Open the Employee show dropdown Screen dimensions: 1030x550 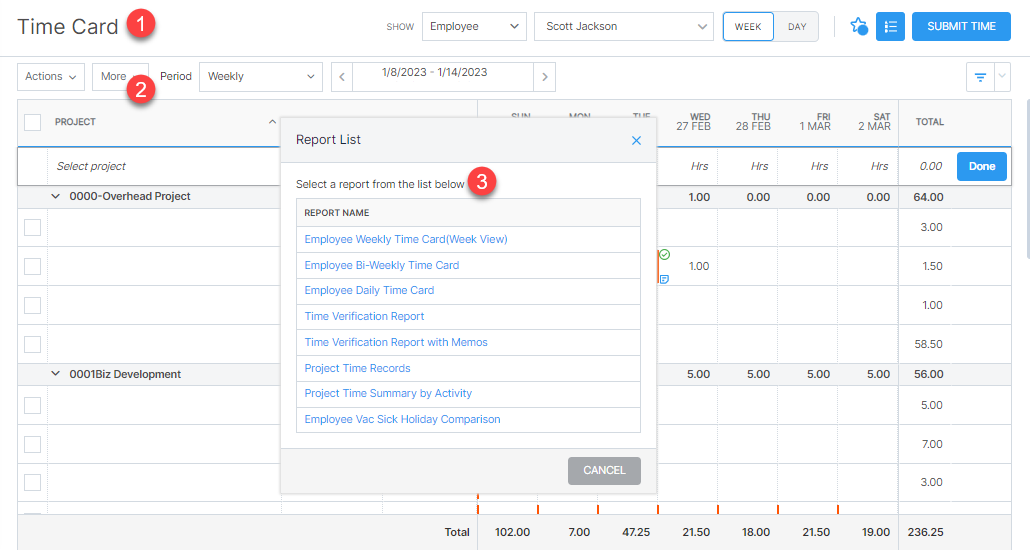tap(474, 26)
